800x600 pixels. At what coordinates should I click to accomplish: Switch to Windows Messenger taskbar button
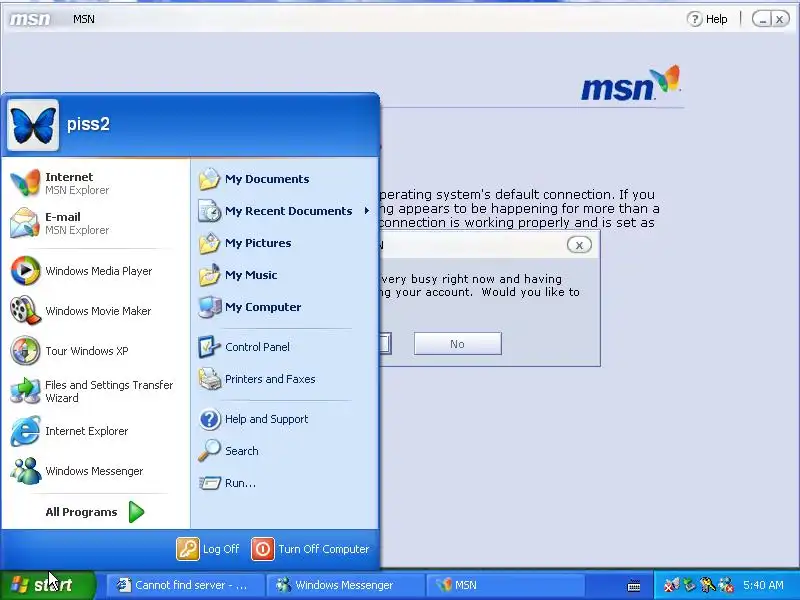345,585
